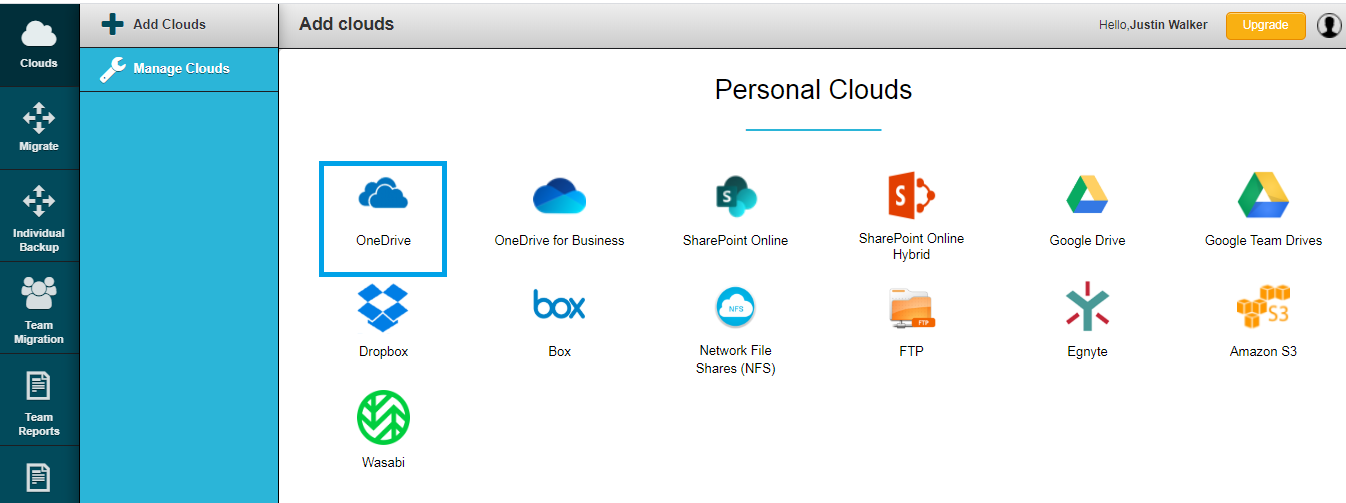Viewport: 1346px width, 503px height.
Task: Select the OneDrive cloud icon
Action: (383, 194)
